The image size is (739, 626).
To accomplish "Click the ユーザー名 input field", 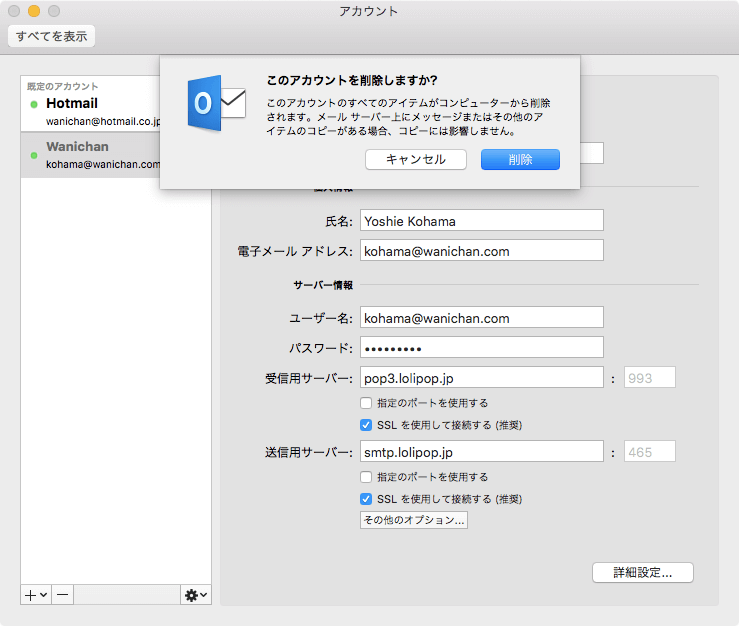I will point(482,317).
